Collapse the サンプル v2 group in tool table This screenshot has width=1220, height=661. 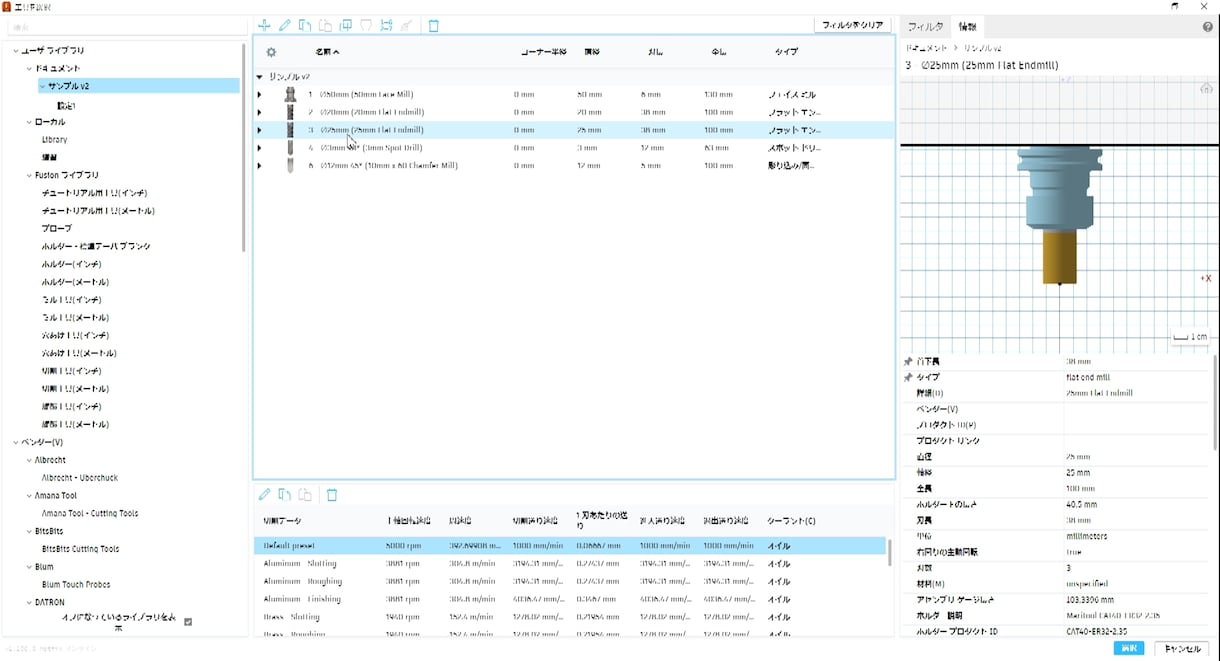point(259,76)
